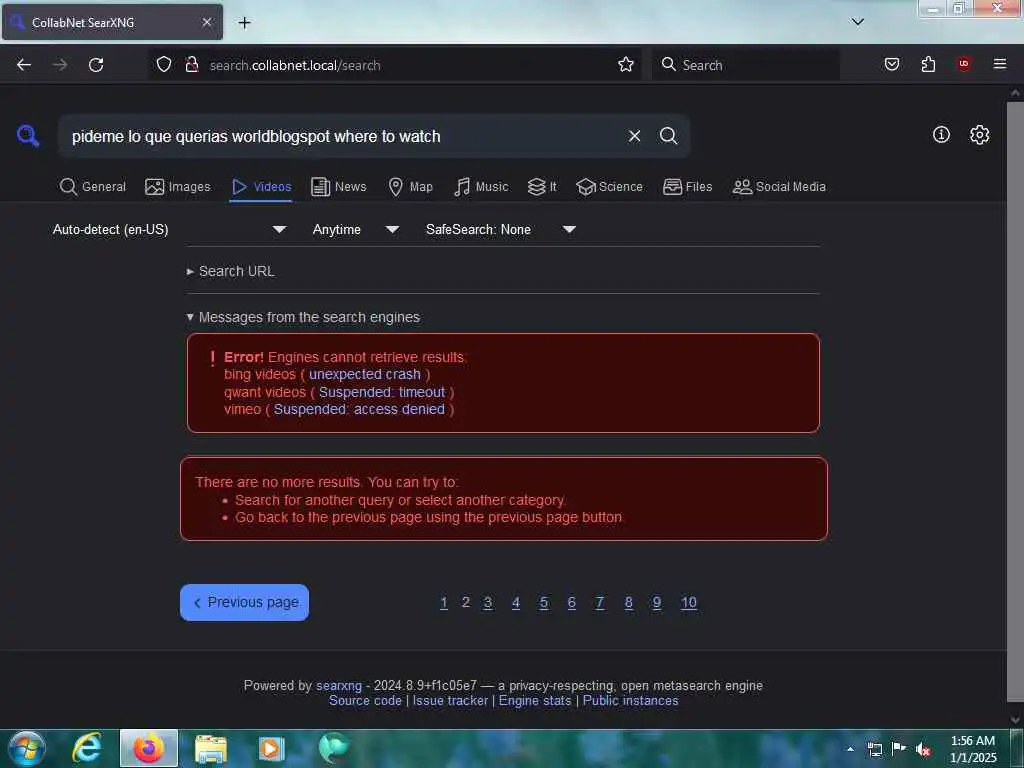The image size is (1024, 768).
Task: Open the About info icon
Action: tap(941, 135)
